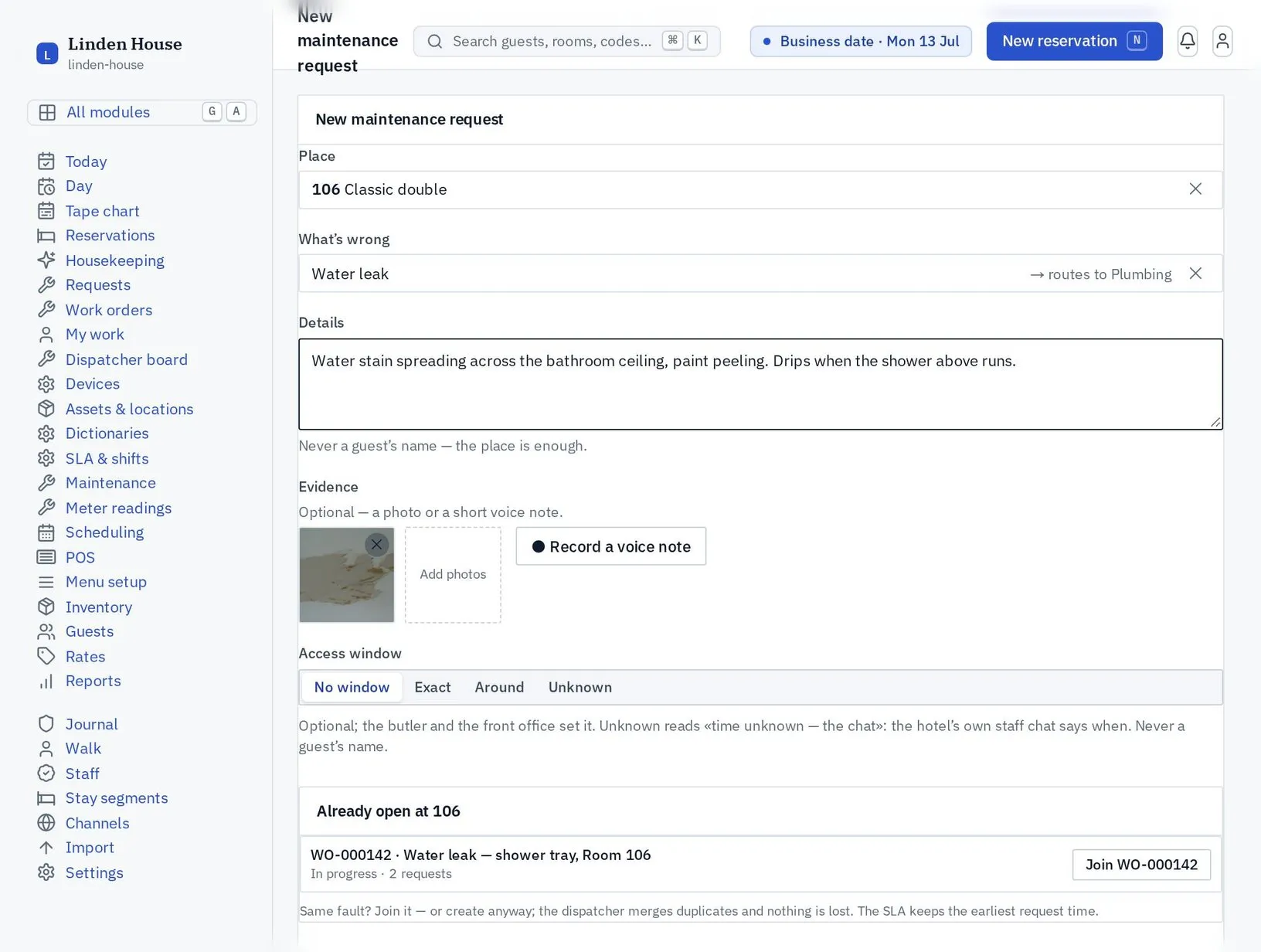Join work order WO-000142
Screen dimensions: 1261x952
pos(1141,865)
